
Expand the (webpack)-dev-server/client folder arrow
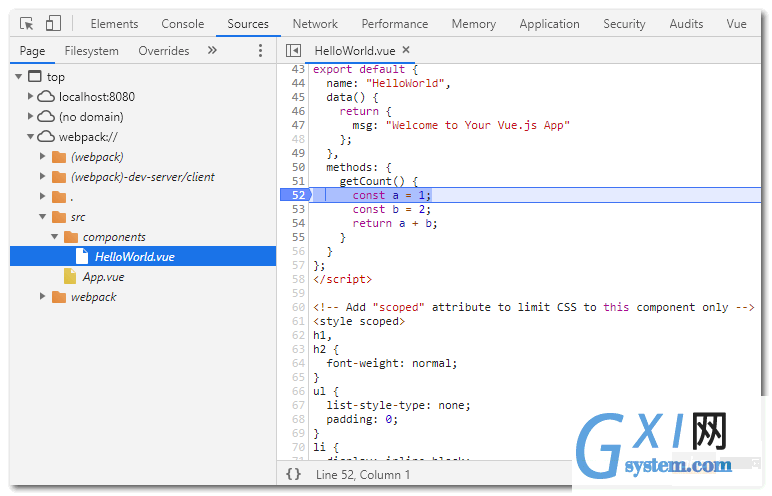tap(42, 176)
